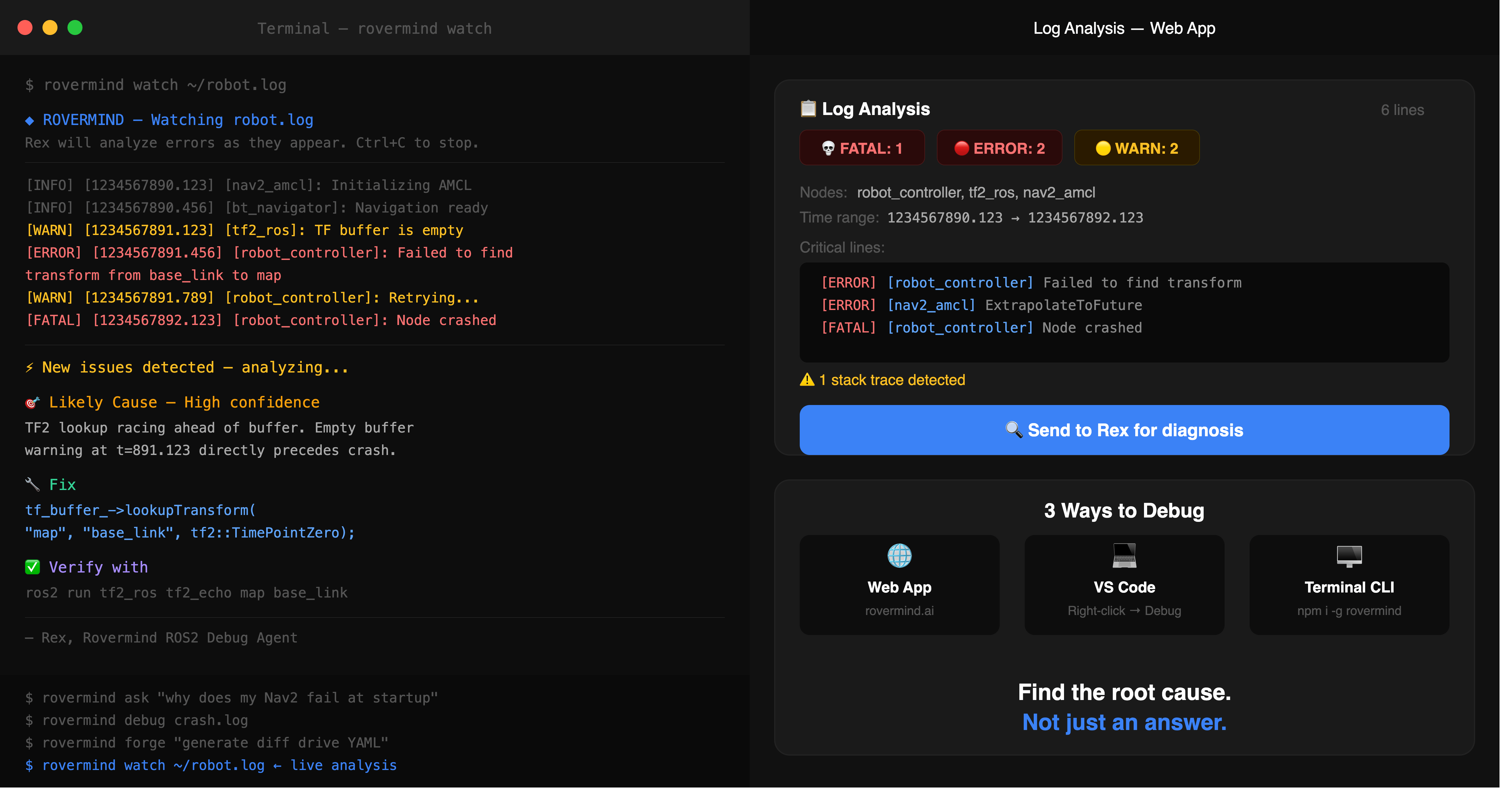Click the start time 1234567890.123 in Time range
The height and width of the screenshot is (800, 1512).
944,218
